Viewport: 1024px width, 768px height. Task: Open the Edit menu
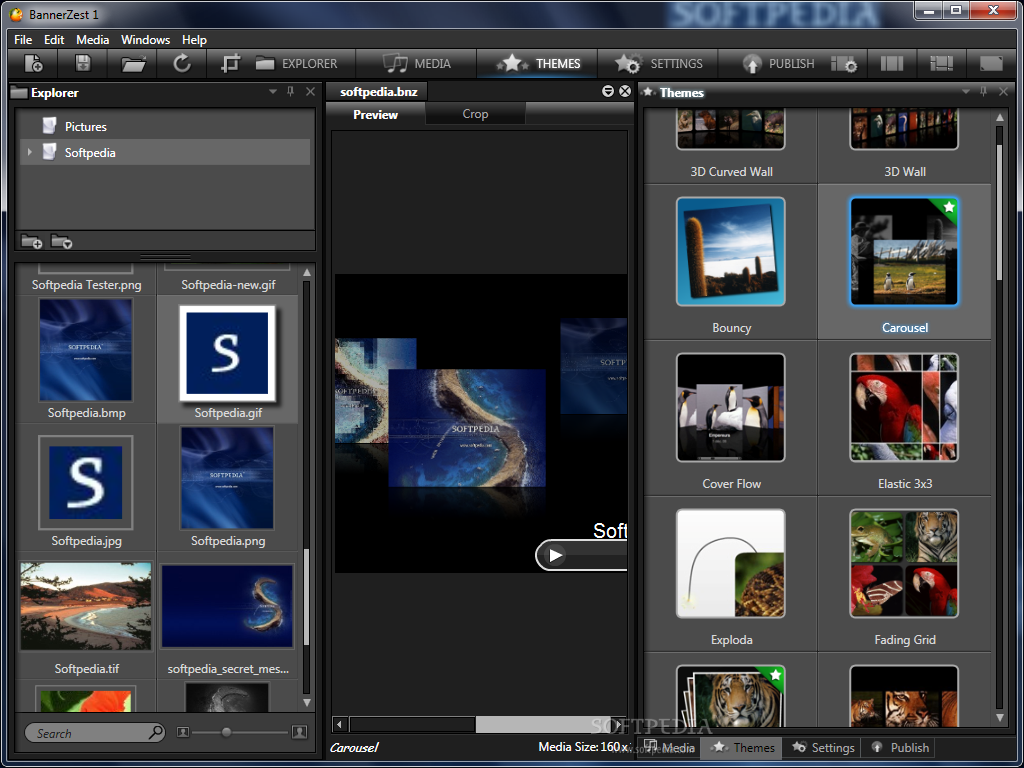point(54,40)
